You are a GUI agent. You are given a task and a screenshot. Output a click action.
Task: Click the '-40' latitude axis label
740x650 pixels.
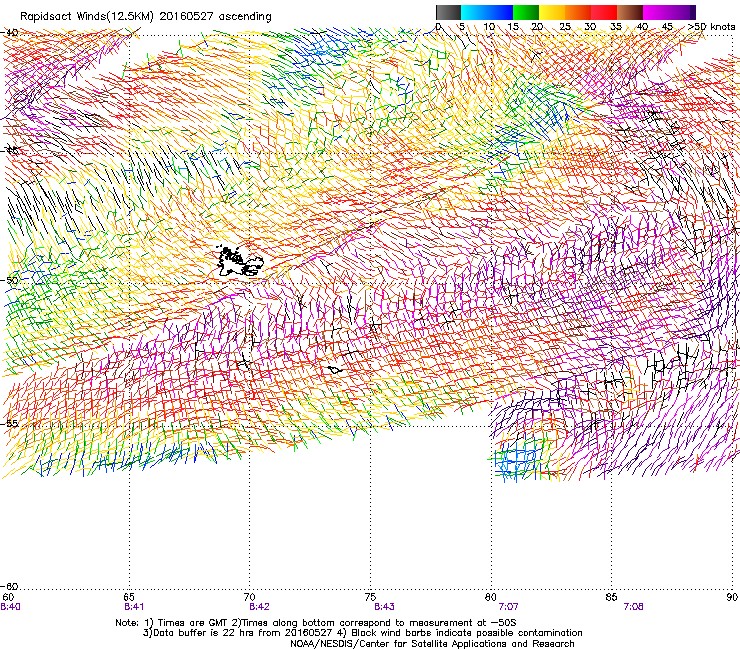pyautogui.click(x=10, y=33)
